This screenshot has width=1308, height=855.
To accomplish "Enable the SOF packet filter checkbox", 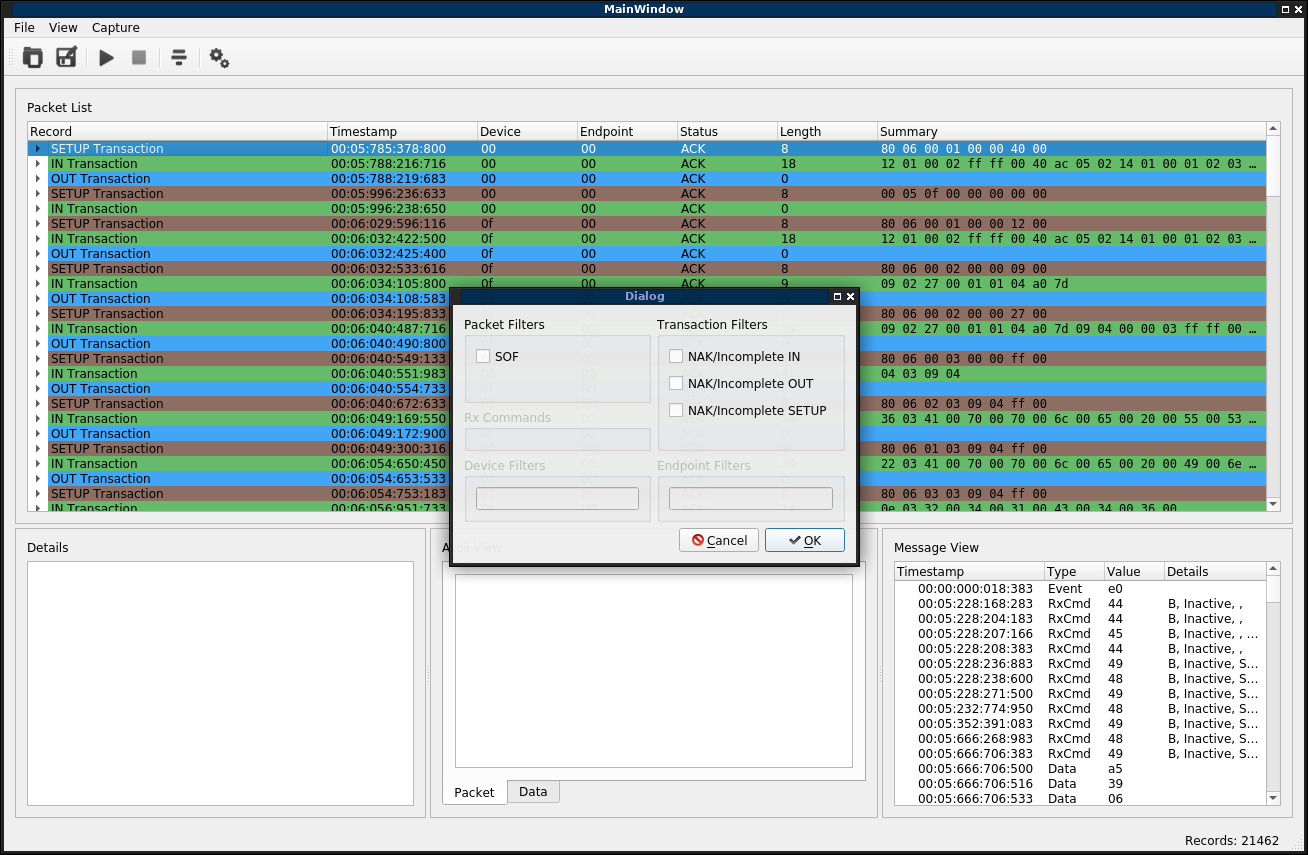I will (x=483, y=356).
